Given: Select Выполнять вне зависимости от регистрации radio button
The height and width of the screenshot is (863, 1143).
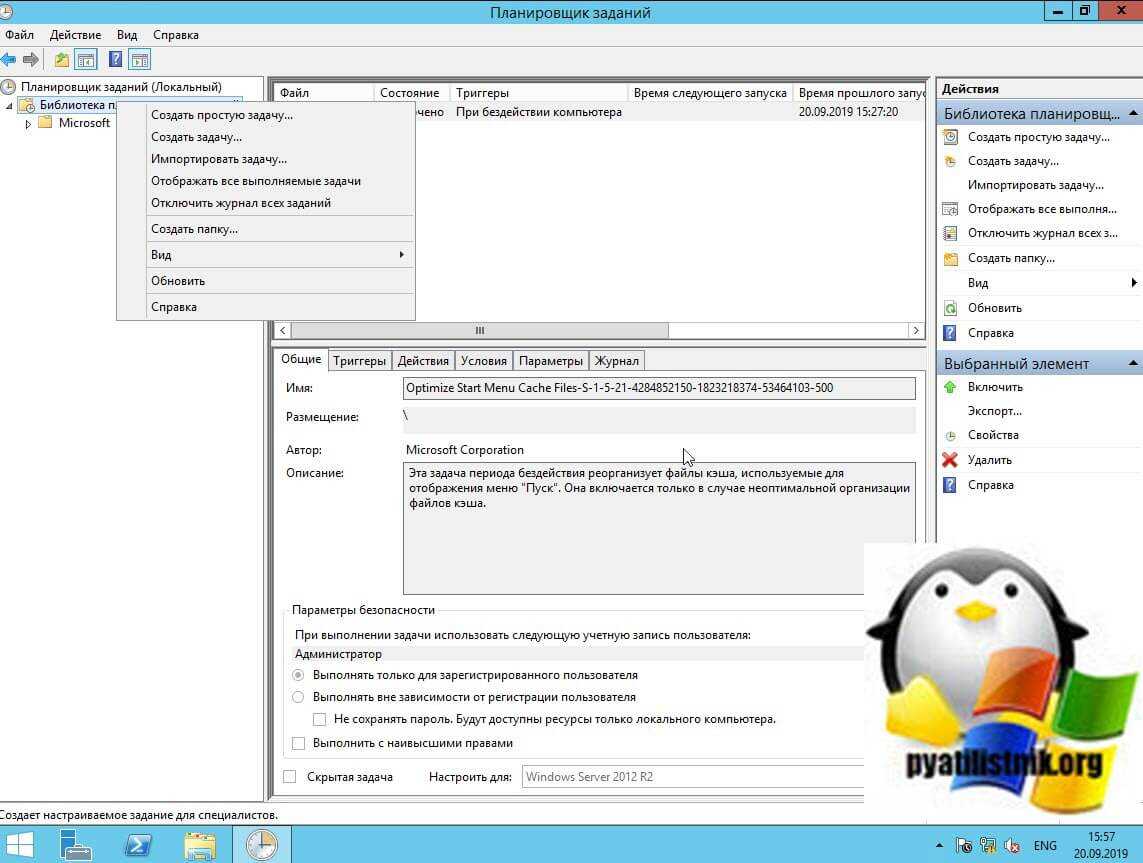Looking at the screenshot, I should (298, 697).
